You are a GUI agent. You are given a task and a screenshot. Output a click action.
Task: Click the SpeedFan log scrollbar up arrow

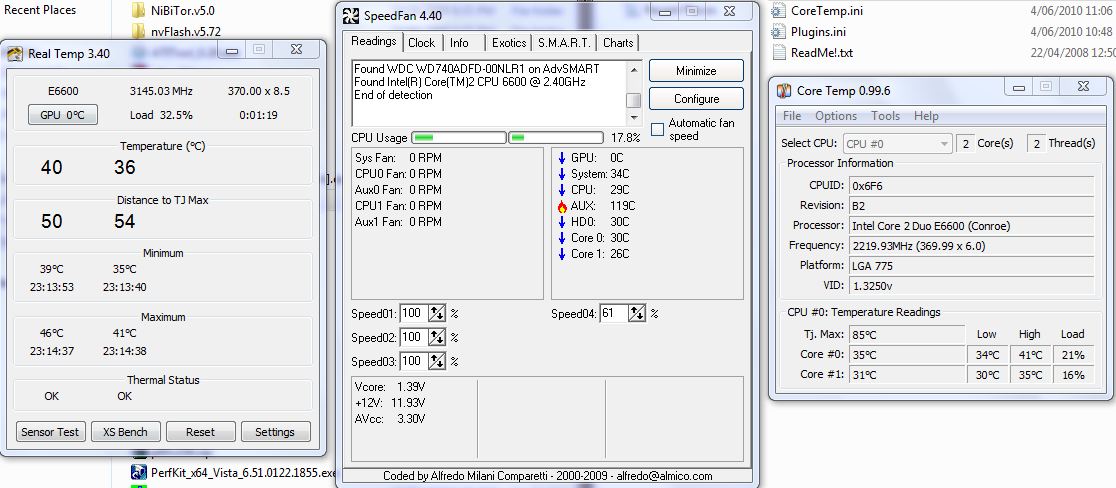tap(633, 69)
